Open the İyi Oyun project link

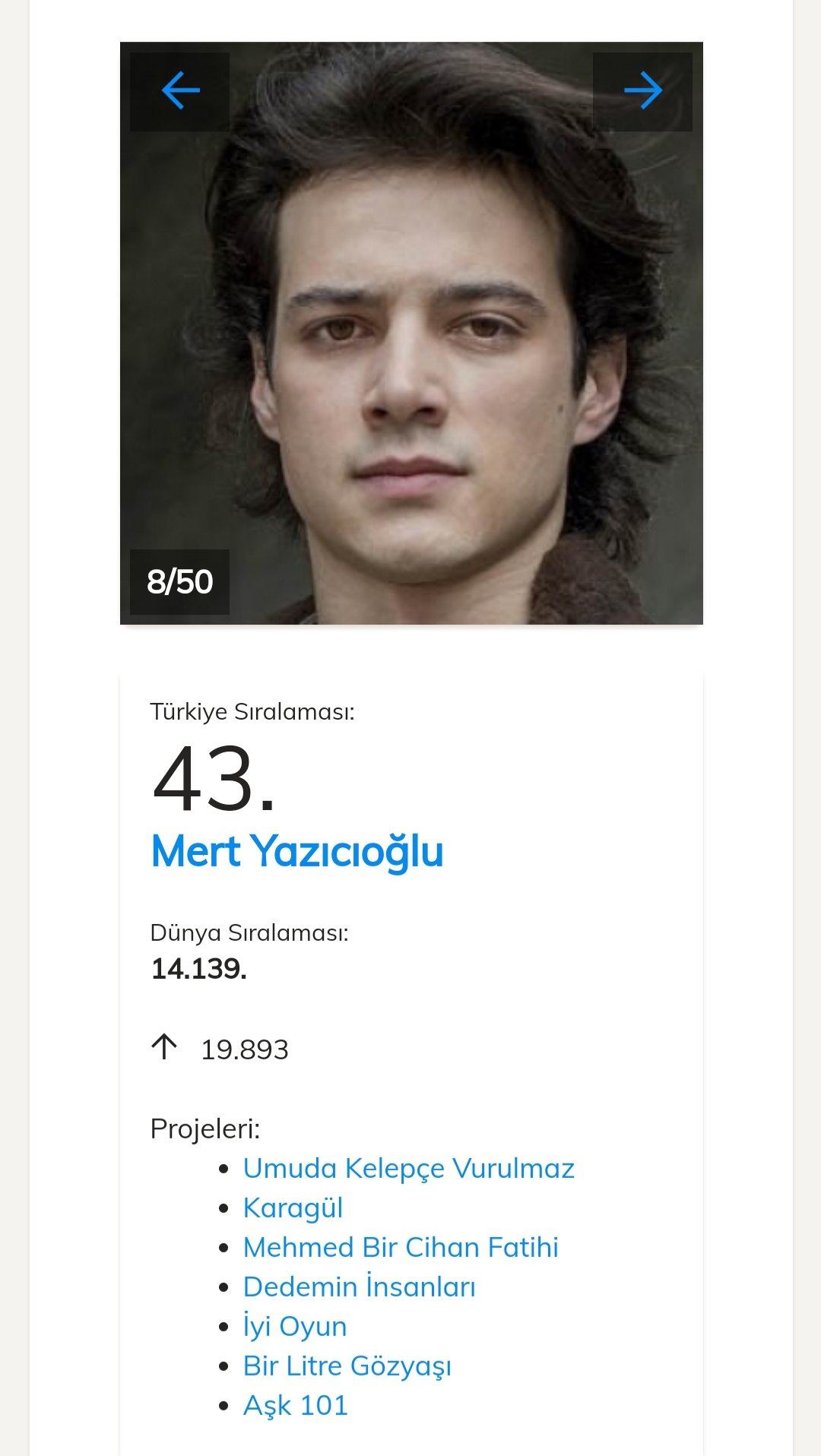(295, 1327)
